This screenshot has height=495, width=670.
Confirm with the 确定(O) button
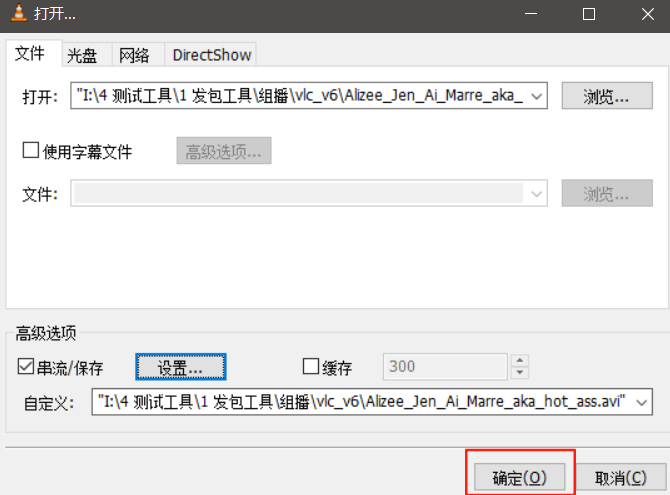pos(520,477)
